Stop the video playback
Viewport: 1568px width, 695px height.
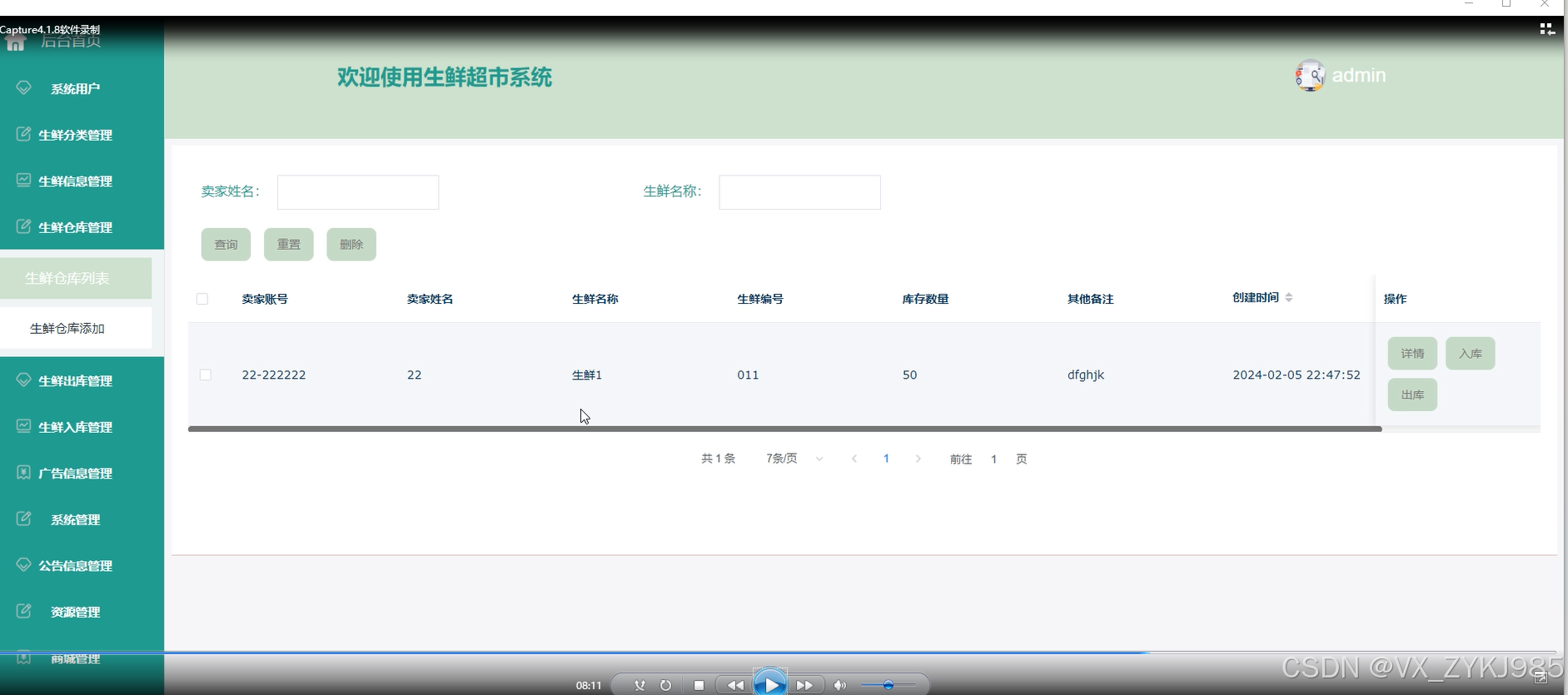tap(699, 685)
